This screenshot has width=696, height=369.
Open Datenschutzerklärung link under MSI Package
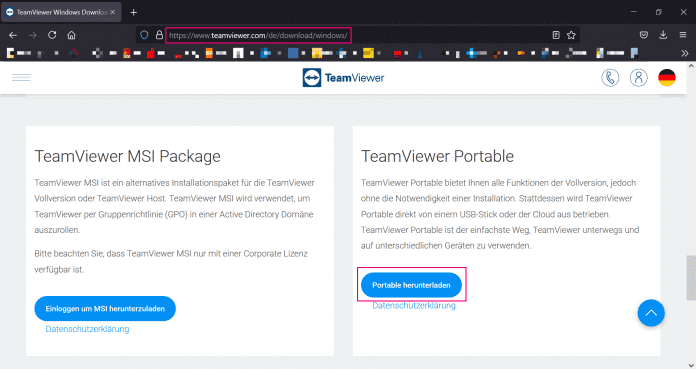87,329
